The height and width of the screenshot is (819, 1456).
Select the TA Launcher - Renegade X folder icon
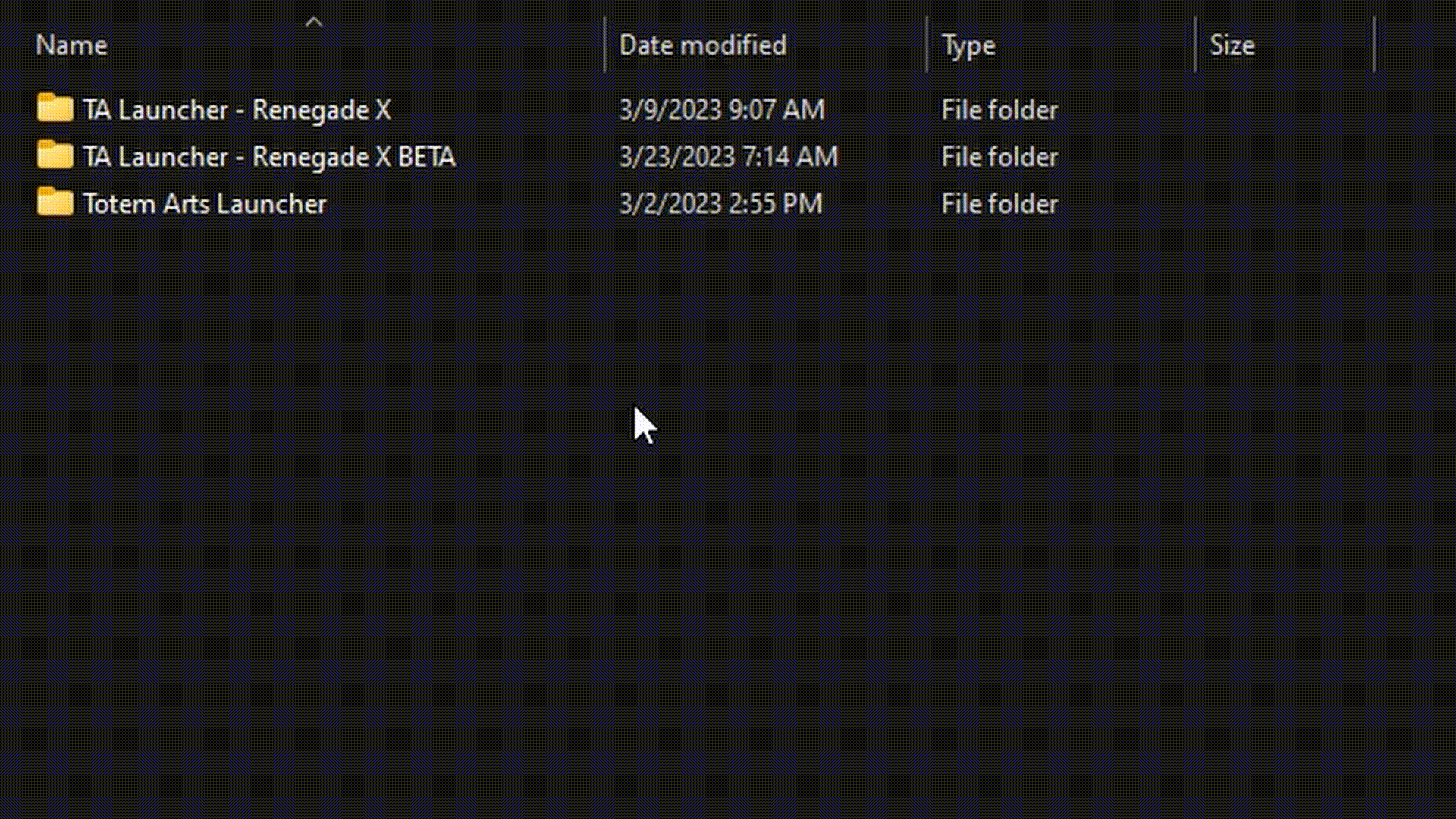click(x=55, y=108)
